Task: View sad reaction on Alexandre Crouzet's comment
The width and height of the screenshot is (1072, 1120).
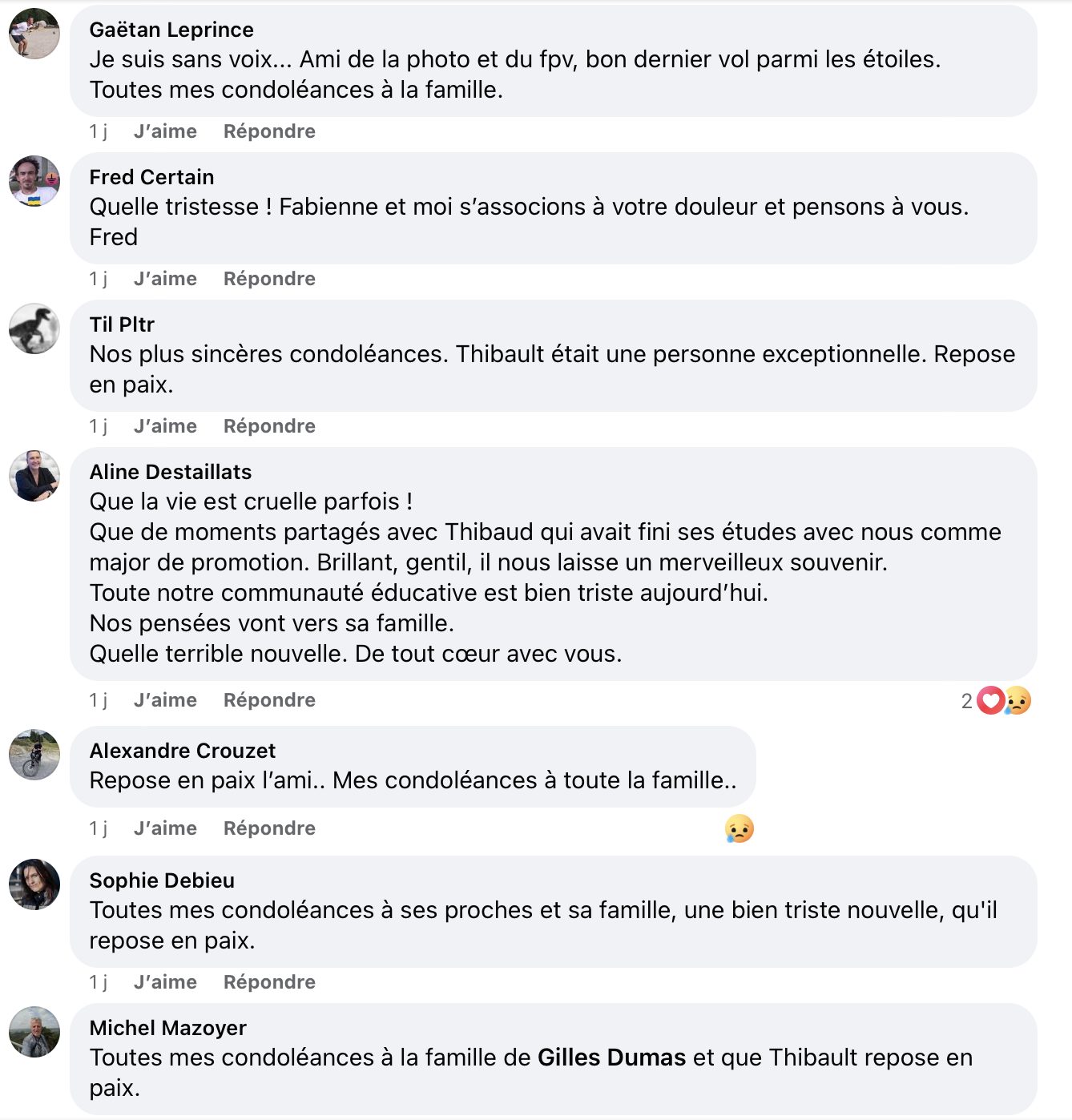Action: coord(739,828)
